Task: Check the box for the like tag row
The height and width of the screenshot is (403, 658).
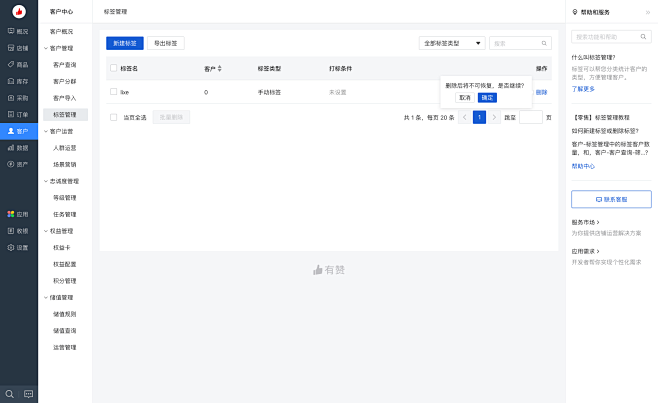Action: (114, 92)
